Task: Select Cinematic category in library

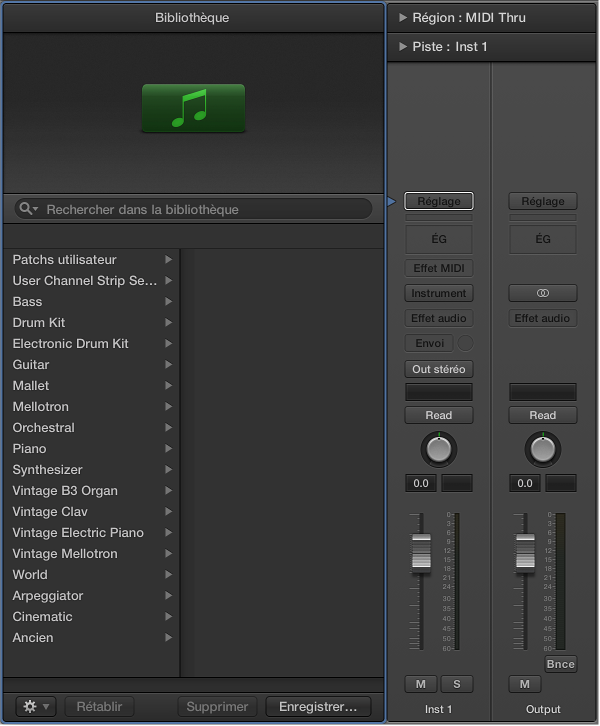Action: tap(92, 617)
